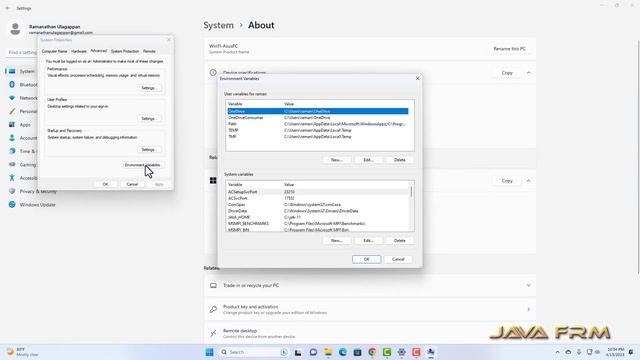Image resolution: width=640 pixels, height=360 pixels.
Task: Click the Rename this PC button
Action: [x=509, y=49]
